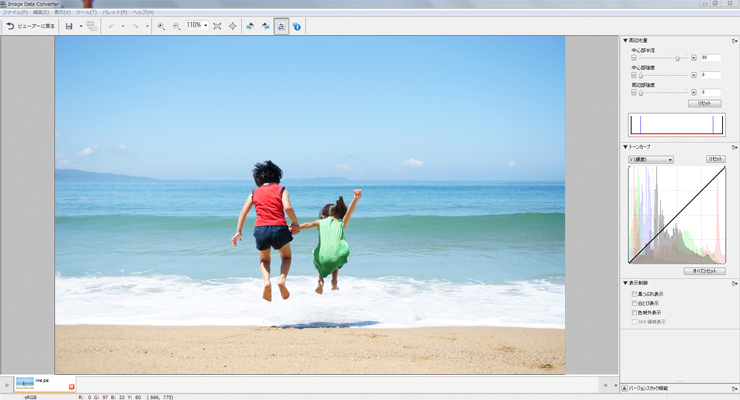This screenshot has width=740, height=400.
Task: Rotate the image left
Action: tap(250, 26)
